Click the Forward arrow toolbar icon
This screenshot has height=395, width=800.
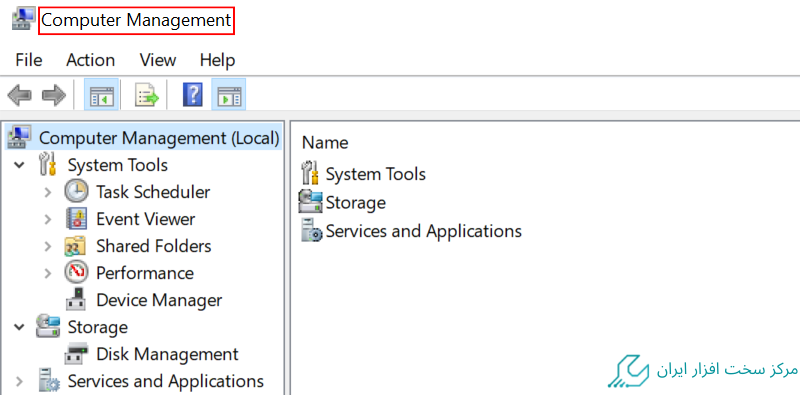tap(54, 95)
